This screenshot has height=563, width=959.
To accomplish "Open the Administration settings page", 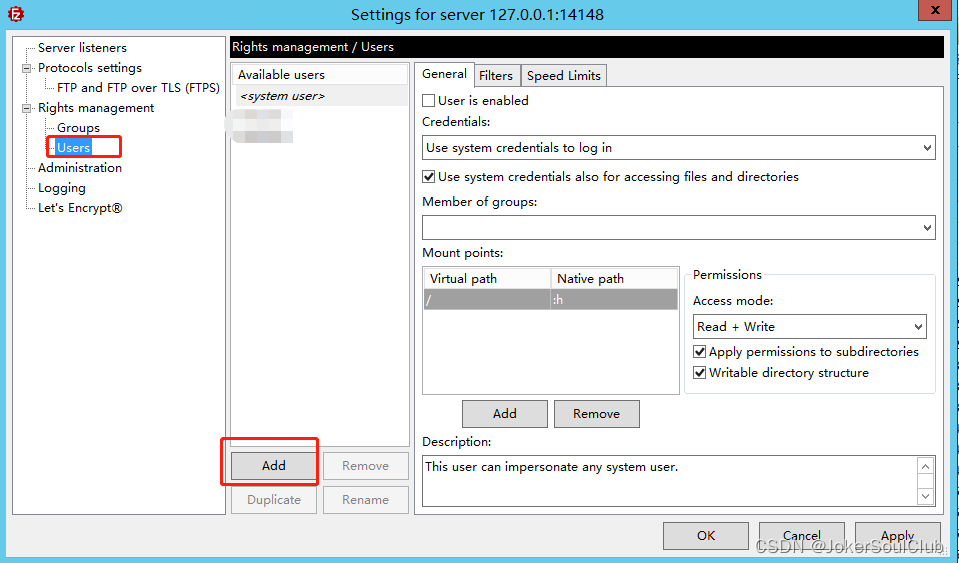I will [x=80, y=167].
